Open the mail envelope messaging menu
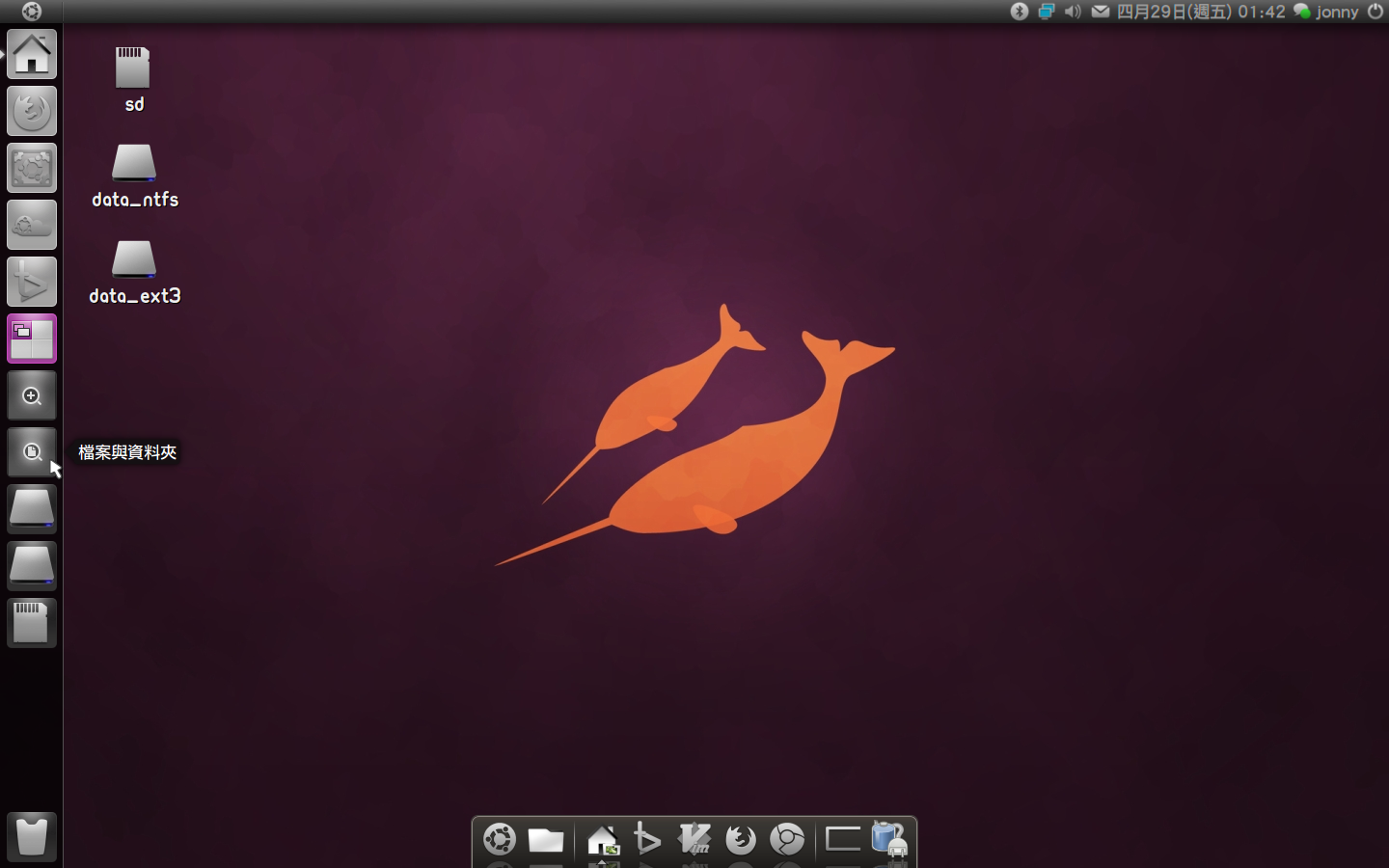This screenshot has width=1389, height=868. point(1101,12)
